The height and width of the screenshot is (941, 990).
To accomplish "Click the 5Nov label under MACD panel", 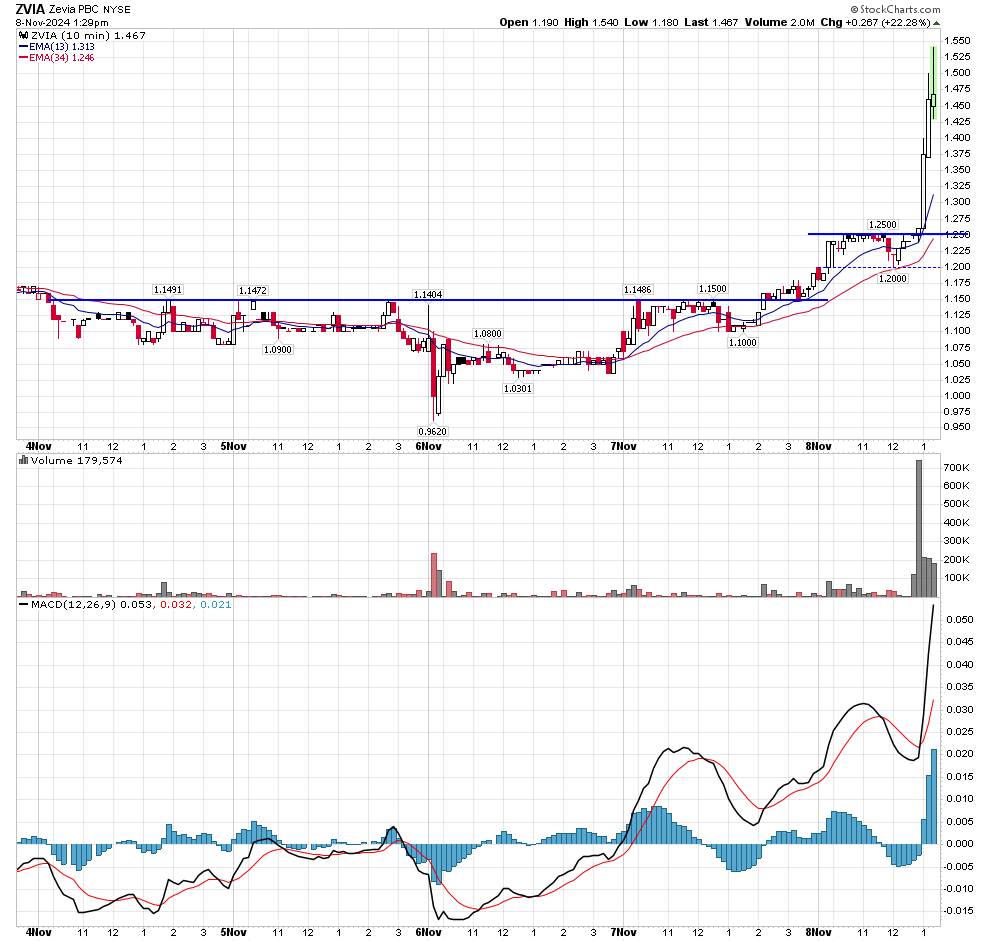I will click(x=232, y=932).
